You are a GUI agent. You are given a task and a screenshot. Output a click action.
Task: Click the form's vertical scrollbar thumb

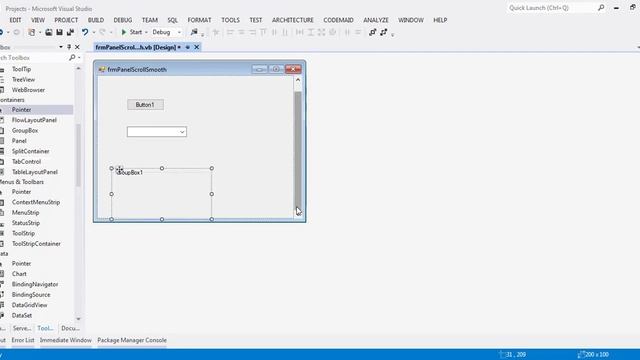coord(298,149)
